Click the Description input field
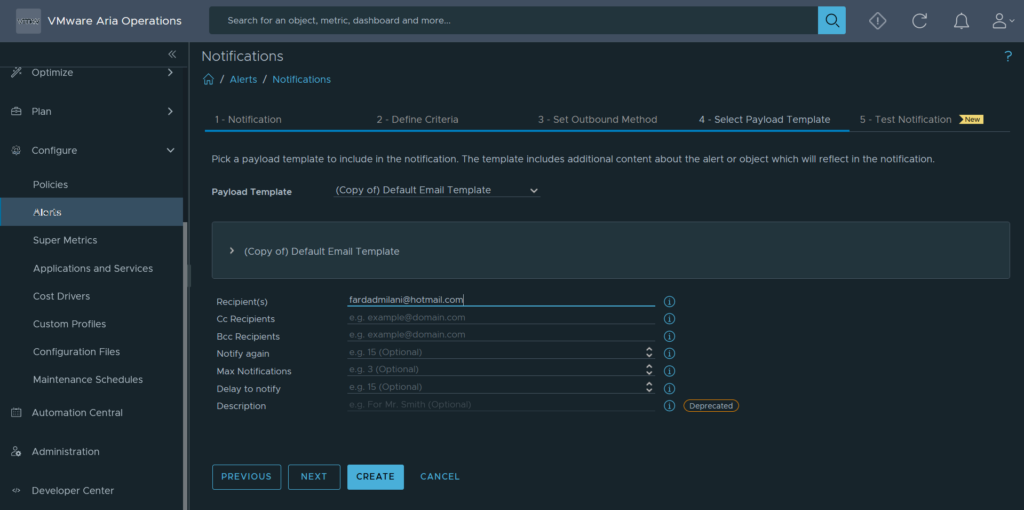This screenshot has width=1024, height=510. (501, 404)
